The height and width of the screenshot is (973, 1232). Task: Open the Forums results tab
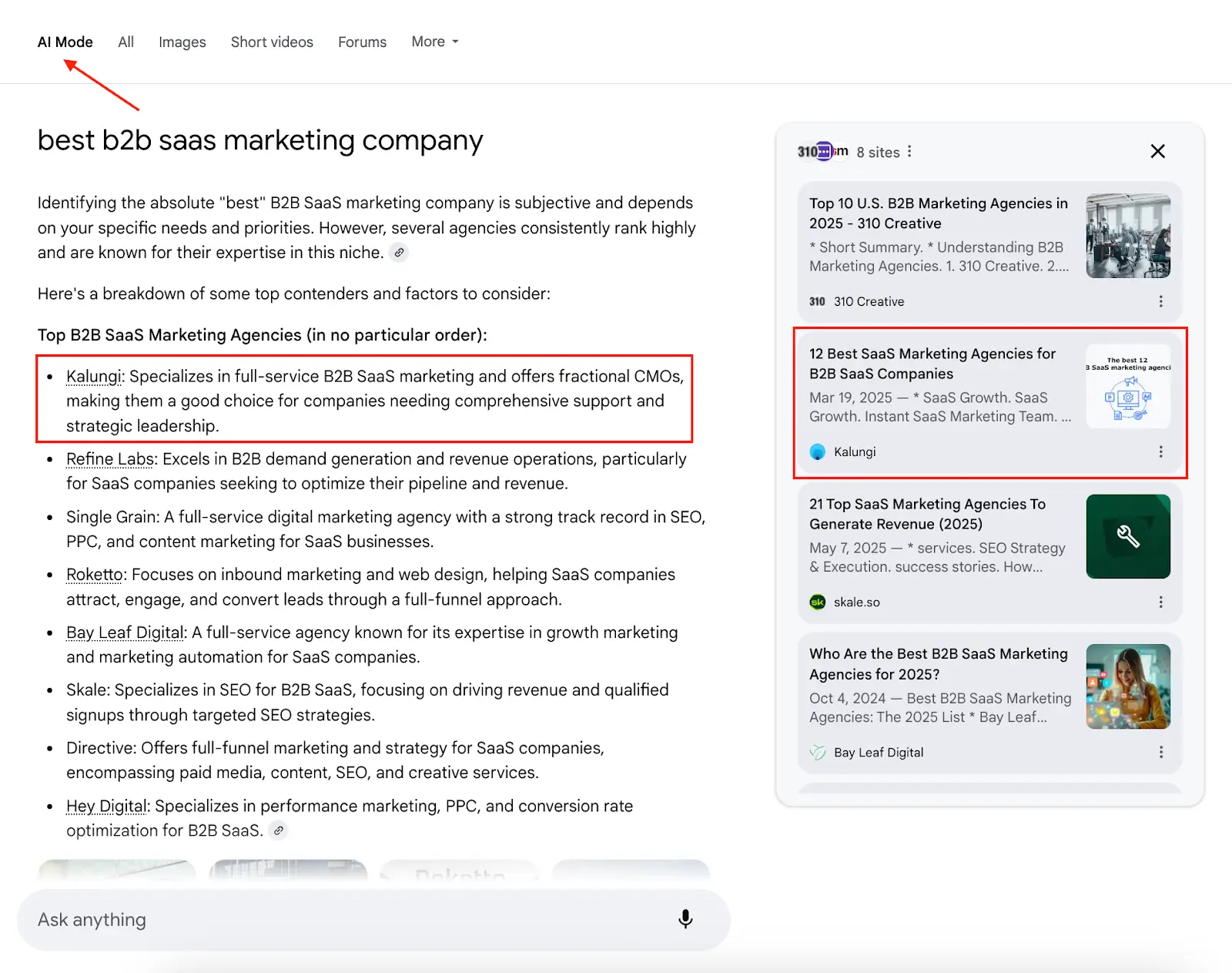tap(362, 42)
